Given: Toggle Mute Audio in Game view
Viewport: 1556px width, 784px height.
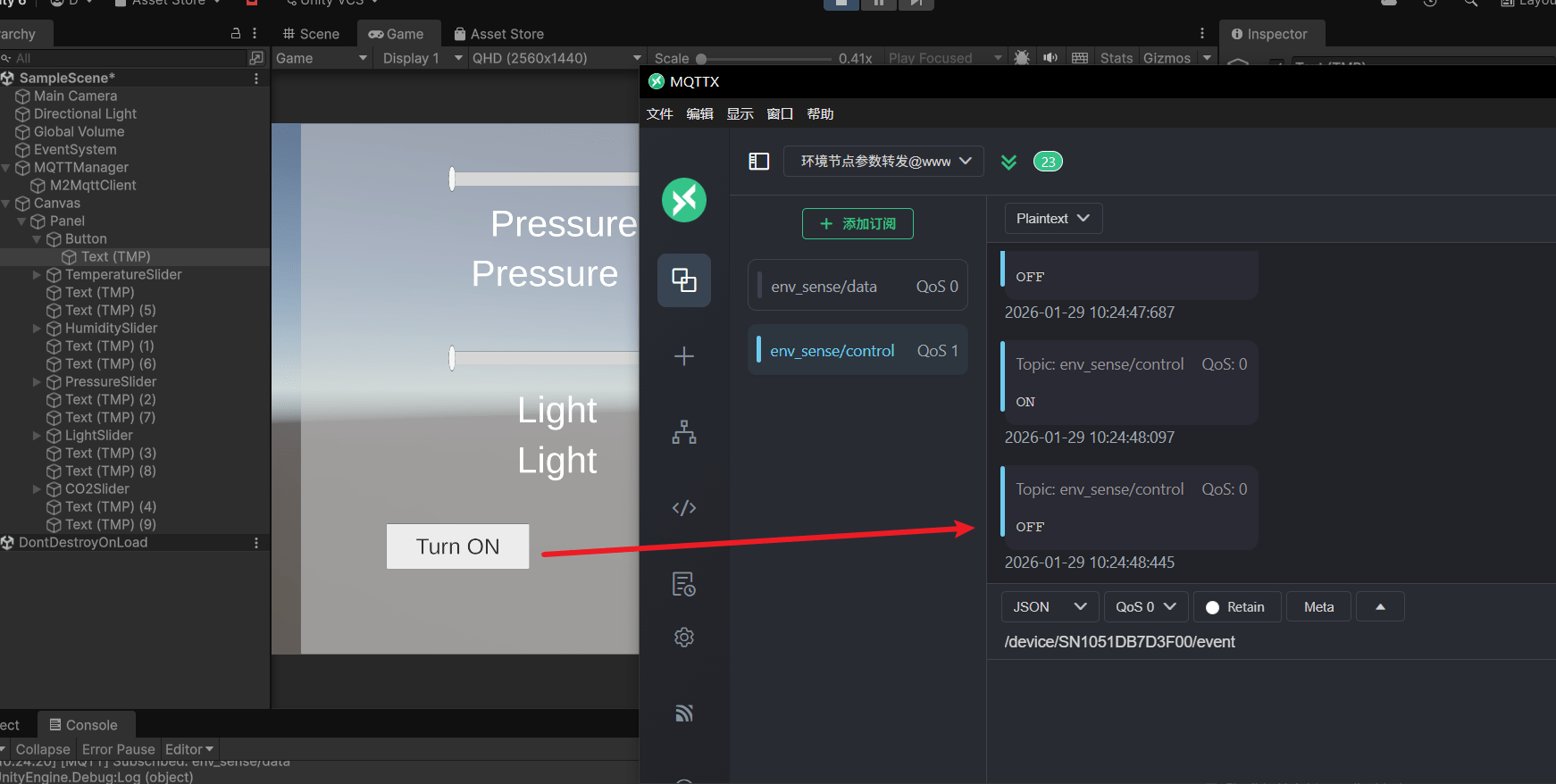Looking at the screenshot, I should click(1050, 58).
